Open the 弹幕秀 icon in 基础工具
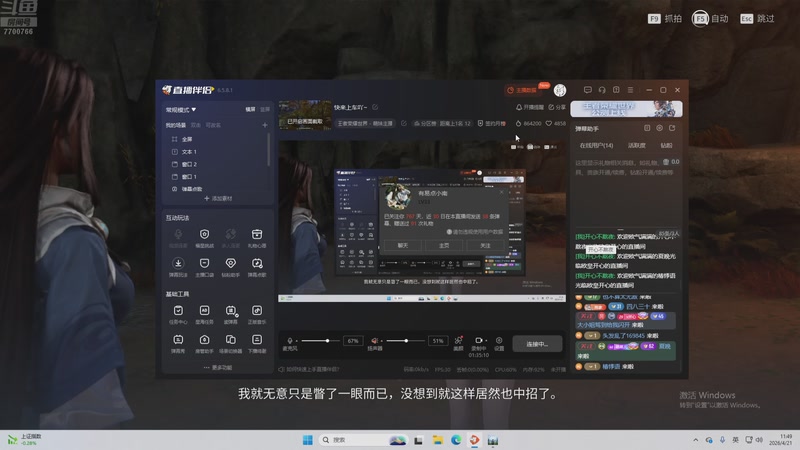 (x=178, y=339)
